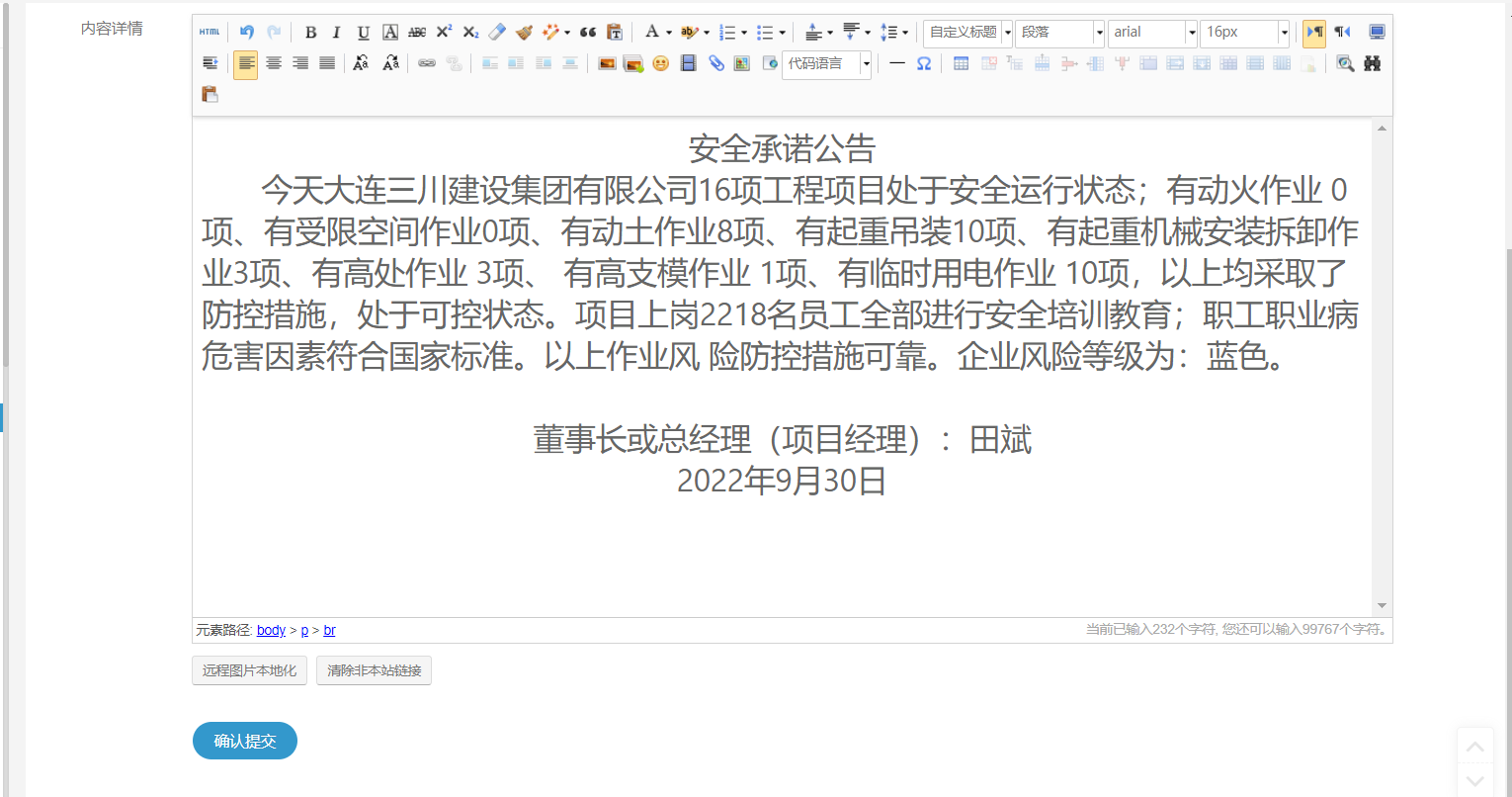Place cursor in the 安全承诺公告 title
The width and height of the screenshot is (1512, 797).
[x=782, y=149]
